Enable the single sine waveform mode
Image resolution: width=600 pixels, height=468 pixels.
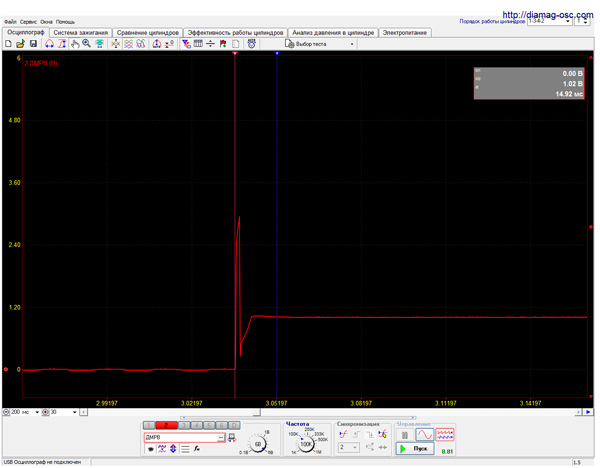pyautogui.click(x=425, y=435)
